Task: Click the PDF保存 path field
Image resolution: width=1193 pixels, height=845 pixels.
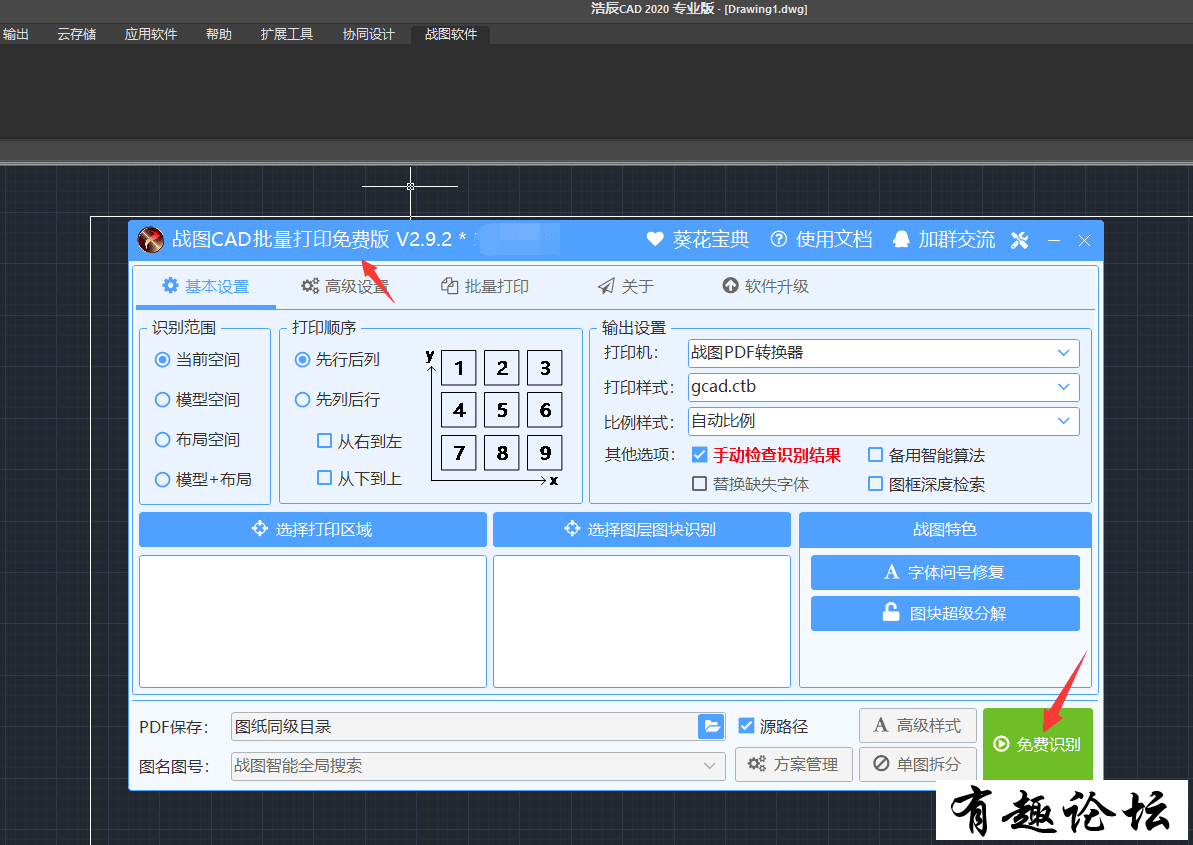Action: tap(464, 726)
